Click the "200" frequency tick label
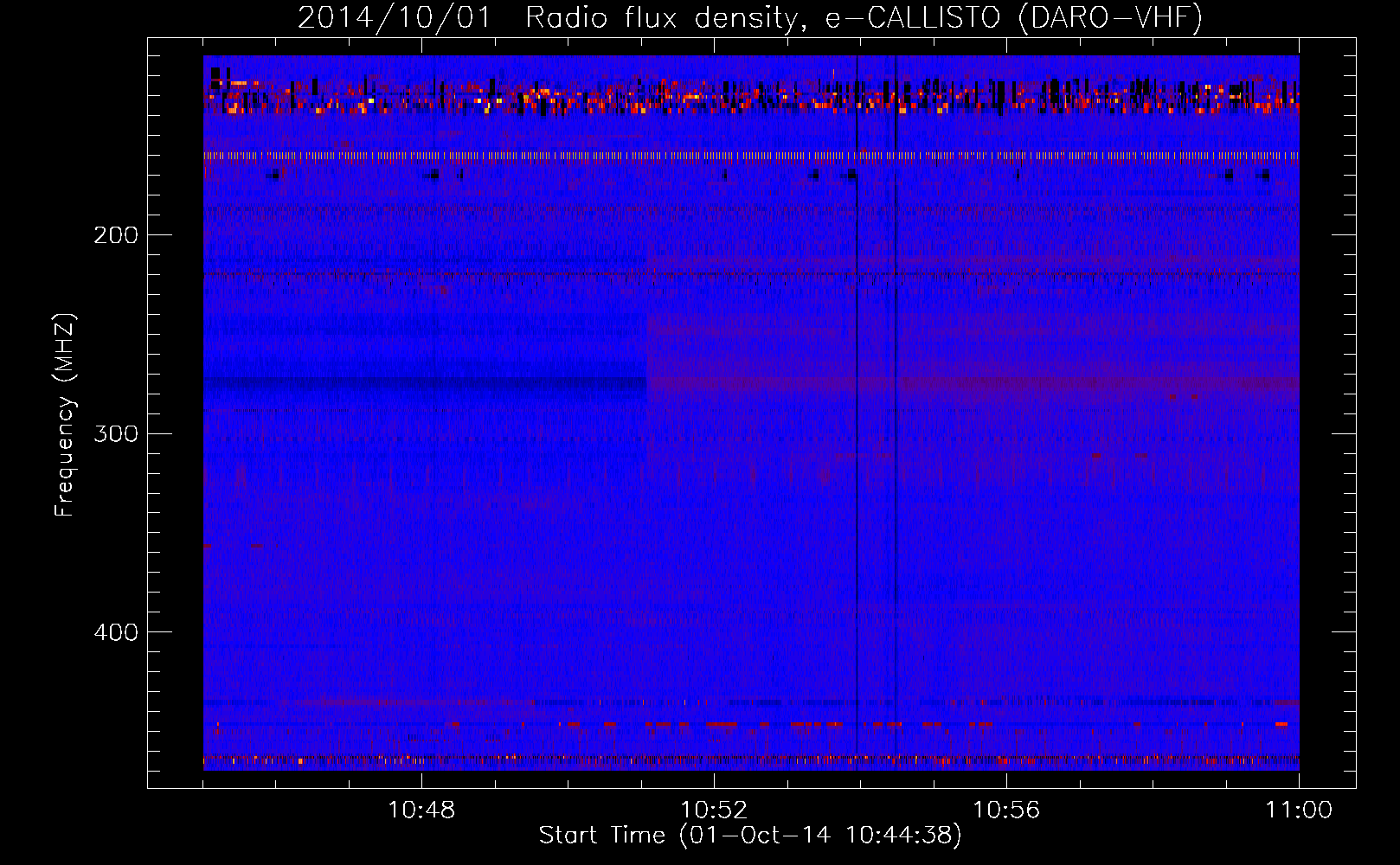1400x865 pixels. pos(116,235)
